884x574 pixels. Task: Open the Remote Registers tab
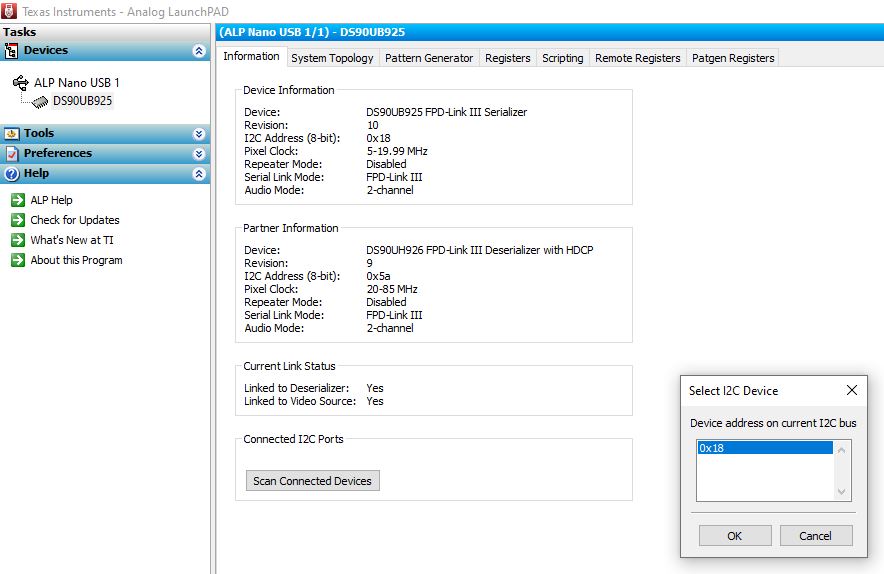click(x=638, y=58)
